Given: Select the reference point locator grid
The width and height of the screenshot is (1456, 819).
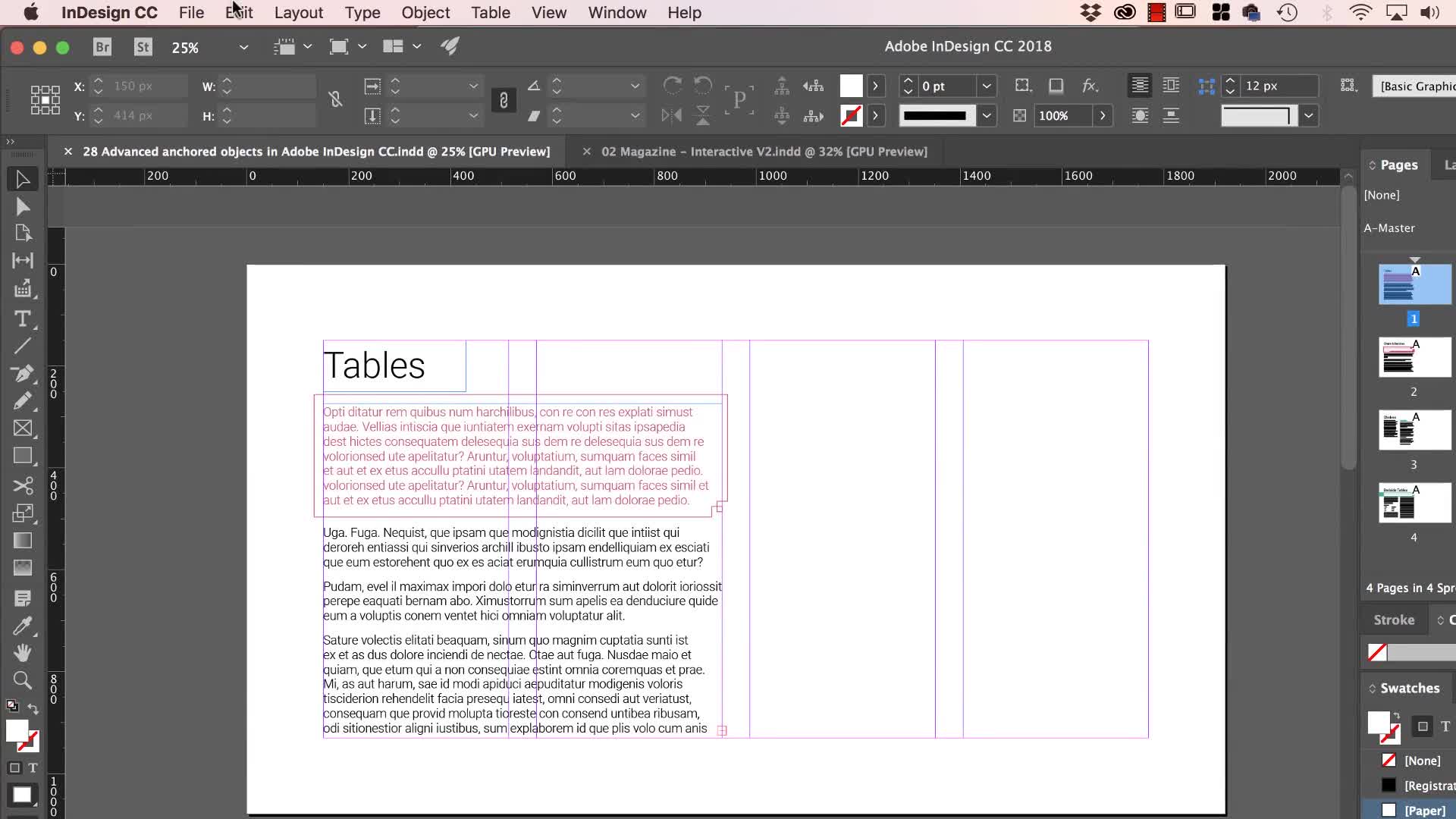Looking at the screenshot, I should click(x=45, y=100).
